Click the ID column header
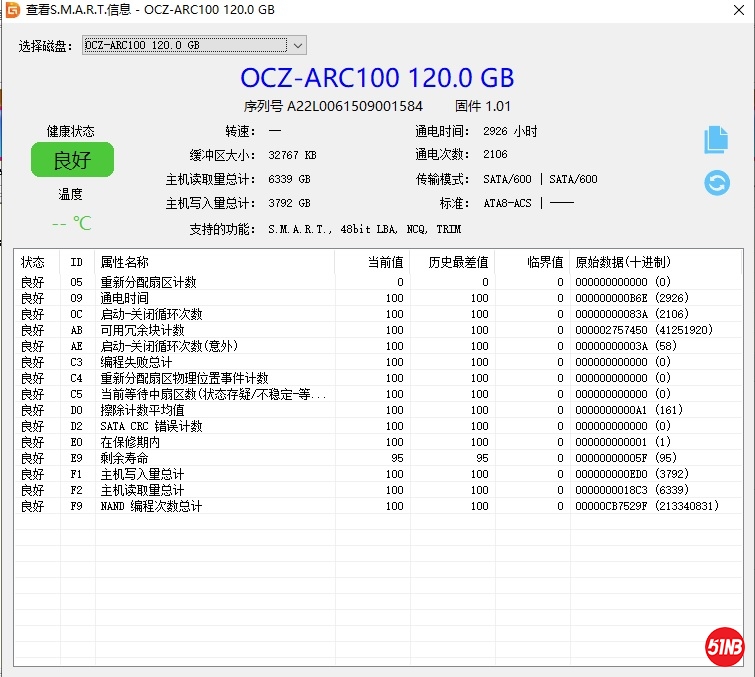The width and height of the screenshot is (755, 677). pyautogui.click(x=77, y=262)
